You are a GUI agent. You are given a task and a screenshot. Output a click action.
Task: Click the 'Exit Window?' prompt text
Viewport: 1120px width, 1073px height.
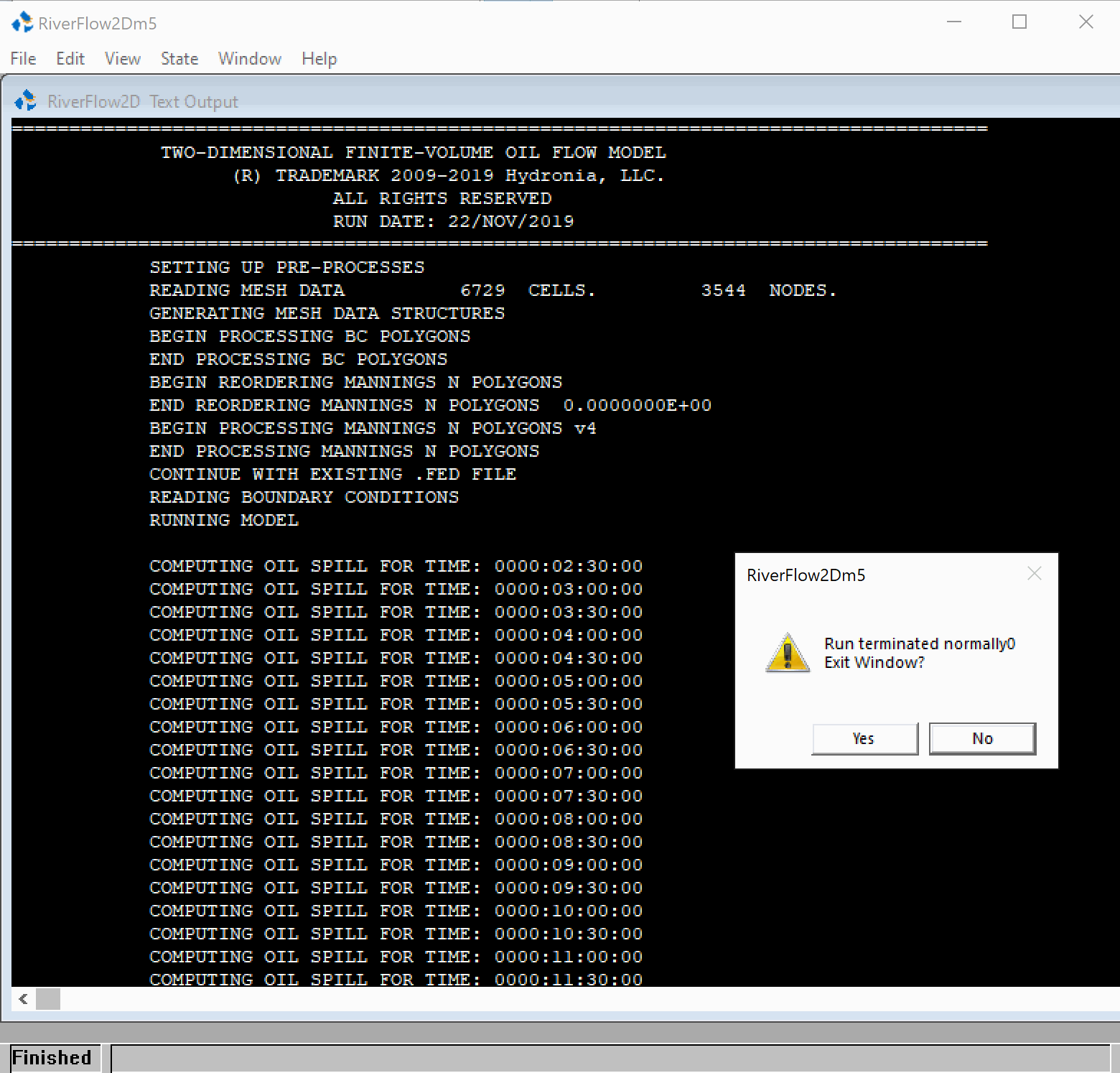click(x=874, y=662)
